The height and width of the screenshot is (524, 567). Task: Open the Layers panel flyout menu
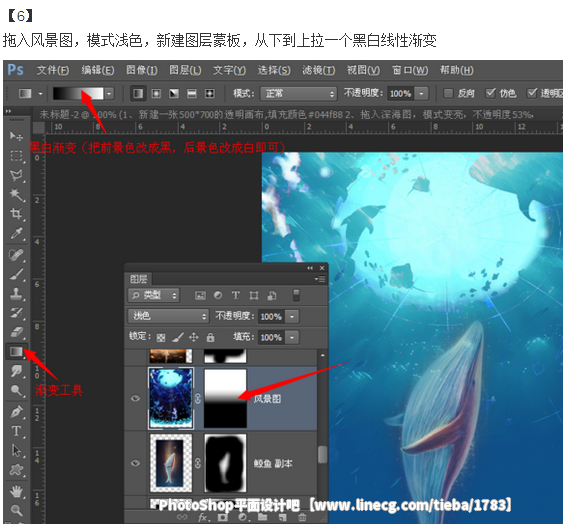[320, 279]
